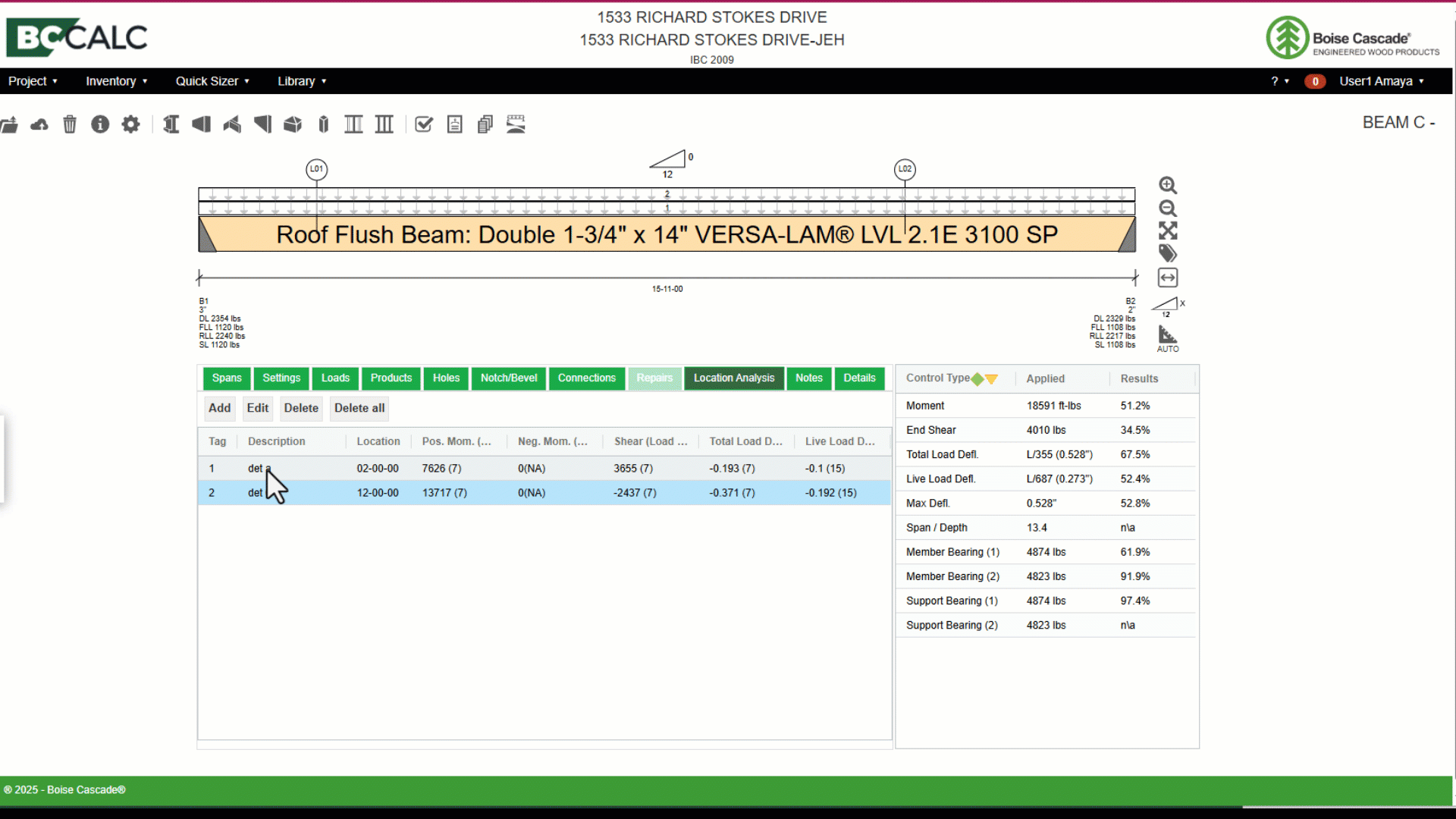Image resolution: width=1456 pixels, height=819 pixels.
Task: Click the Moment result row
Action: (1046, 406)
